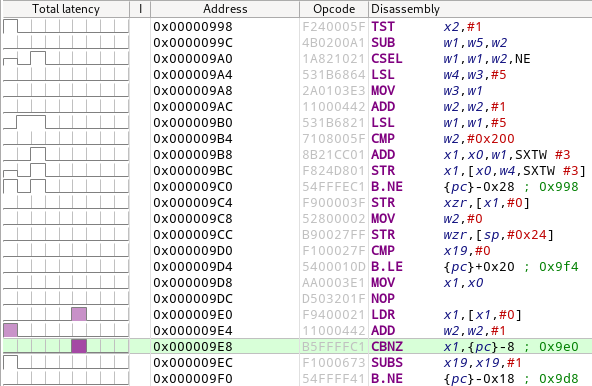
Task: Click the purple latency block on ADD 0x9E4 row
Action: [x=11, y=330]
